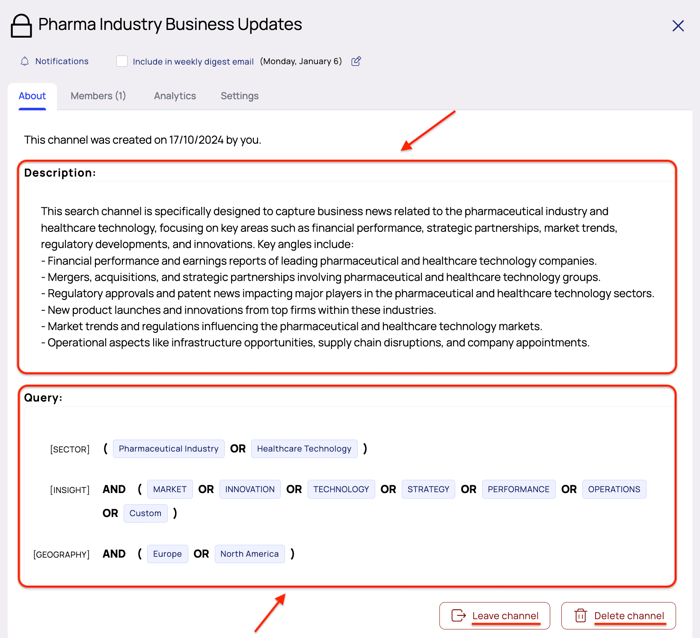The image size is (700, 638).
Task: Click the edit pencil icon next to digest date
Action: coord(356,61)
